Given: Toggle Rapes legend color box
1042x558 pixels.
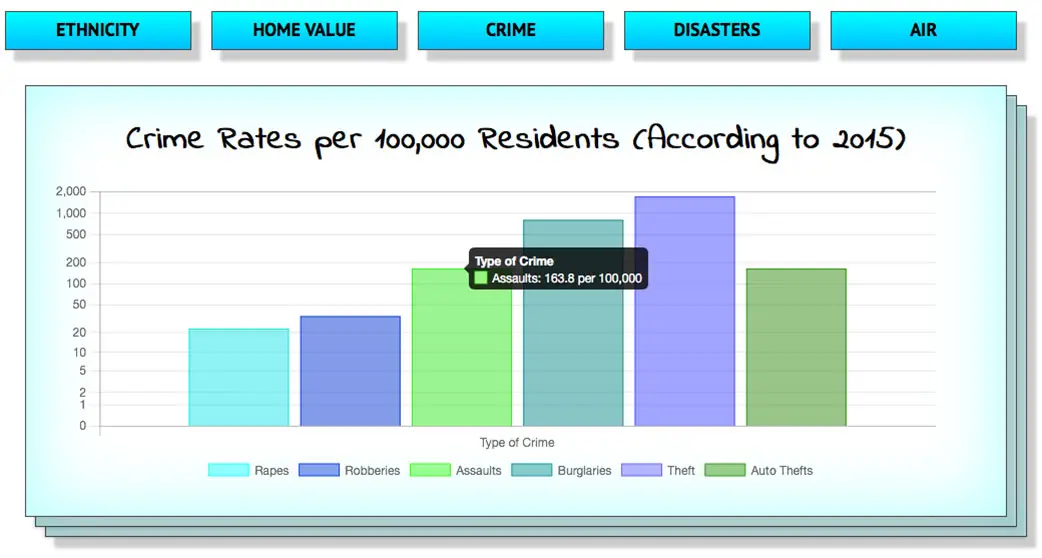Looking at the screenshot, I should [228, 470].
